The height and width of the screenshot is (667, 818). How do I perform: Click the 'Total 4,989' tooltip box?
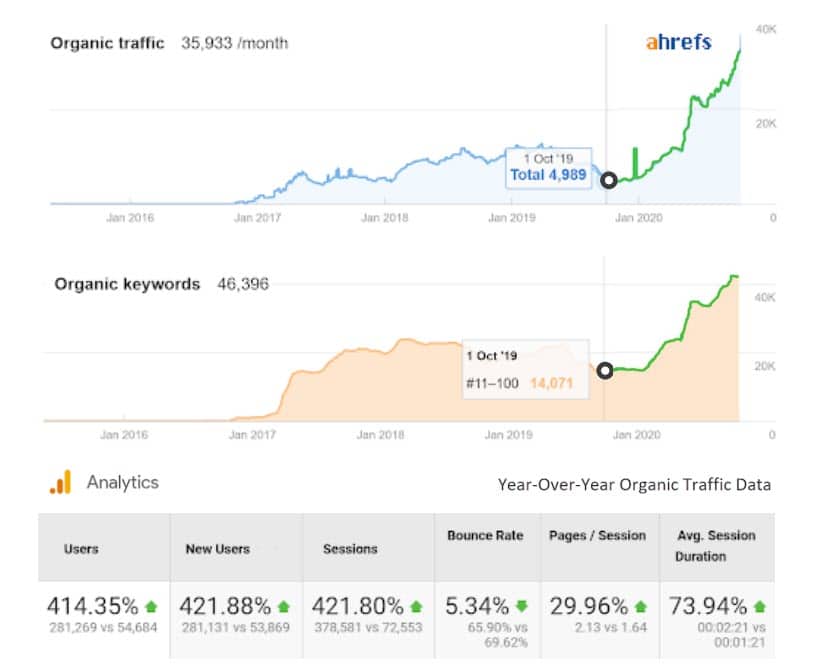[x=547, y=167]
